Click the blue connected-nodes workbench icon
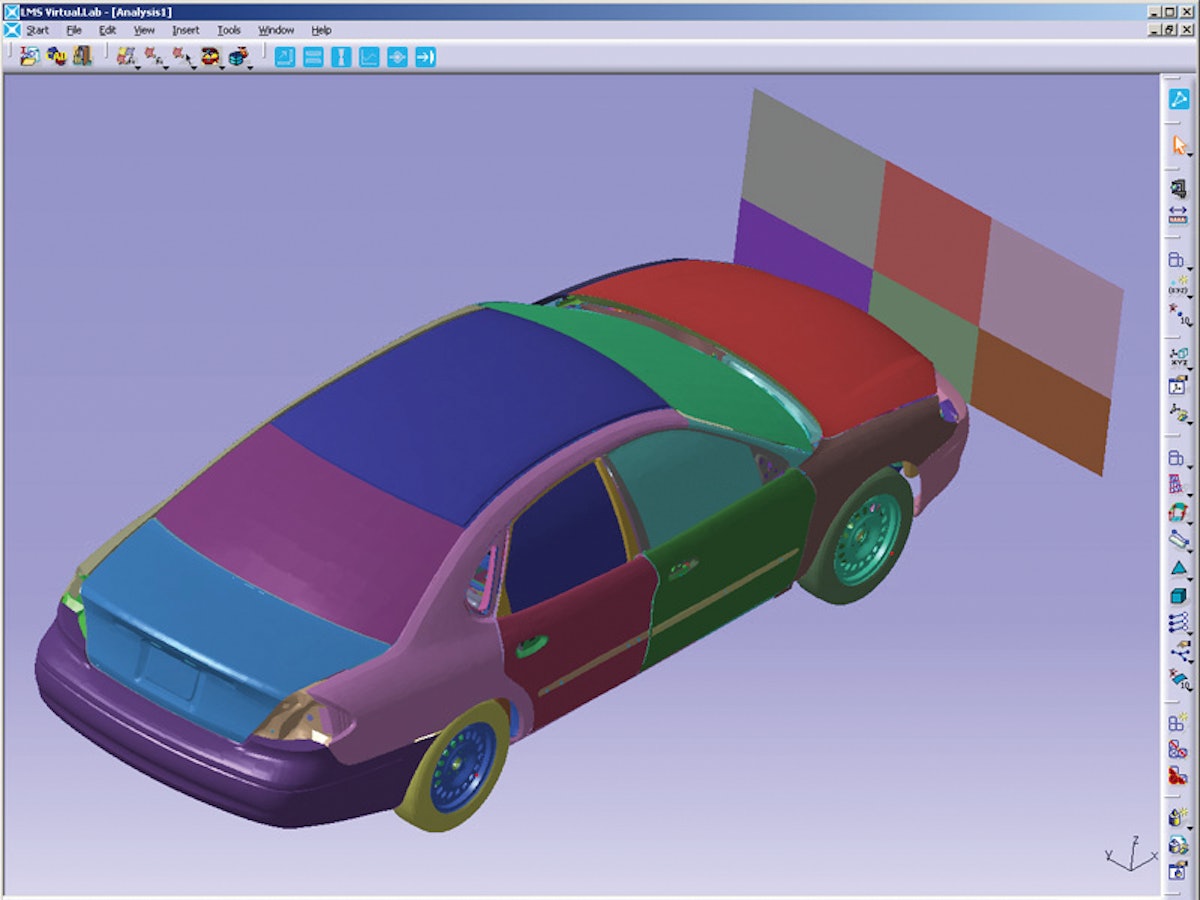Screen dimensions: 1200x900 tap(1178, 98)
